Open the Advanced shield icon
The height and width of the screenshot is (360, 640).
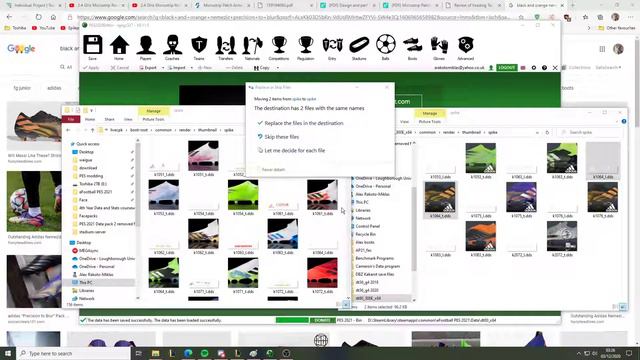coord(465,44)
